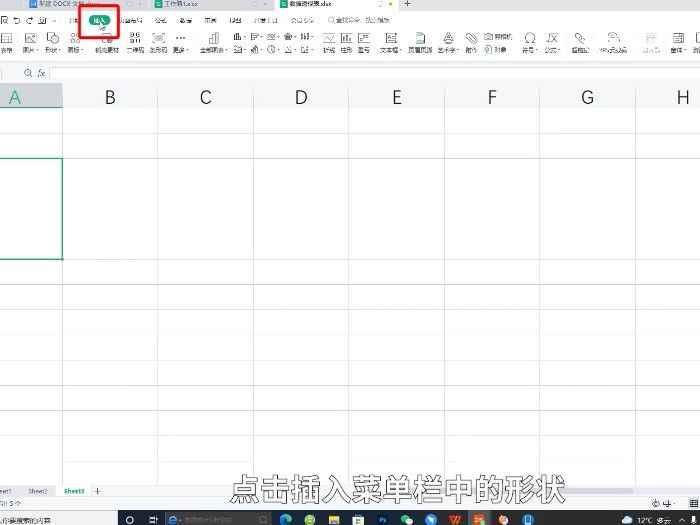Click the Hyperlink icon in ribbon
The height and width of the screenshot is (525, 700).
(x=580, y=42)
